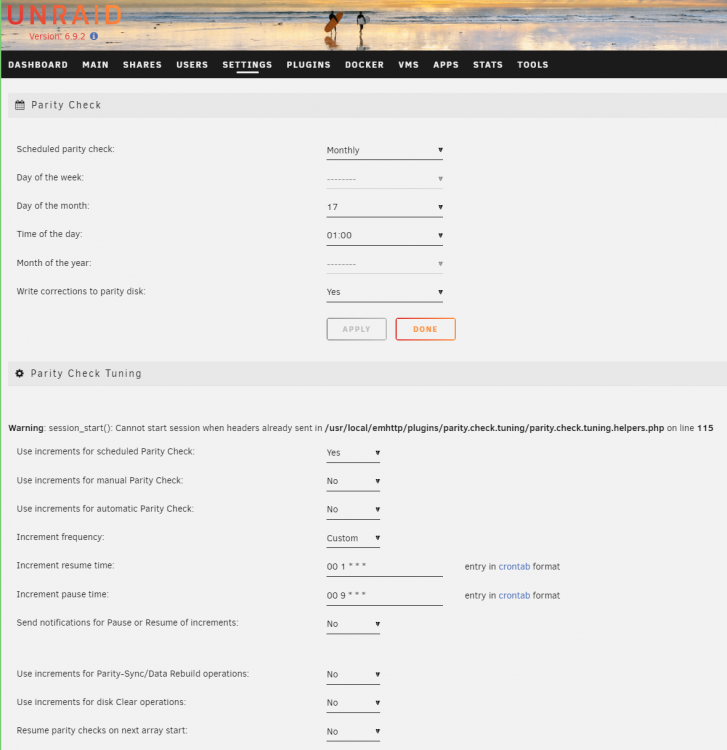Click the Parity Check calendar icon

click(20, 105)
